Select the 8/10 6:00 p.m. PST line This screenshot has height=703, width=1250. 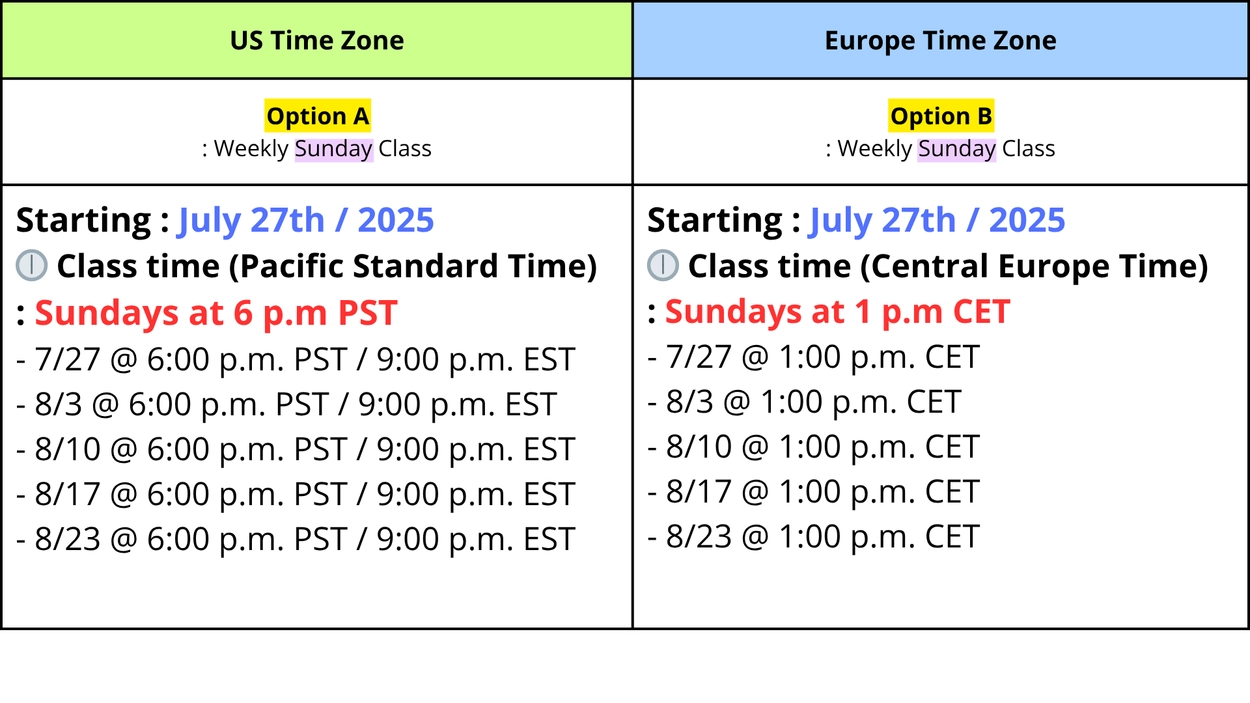(x=296, y=450)
